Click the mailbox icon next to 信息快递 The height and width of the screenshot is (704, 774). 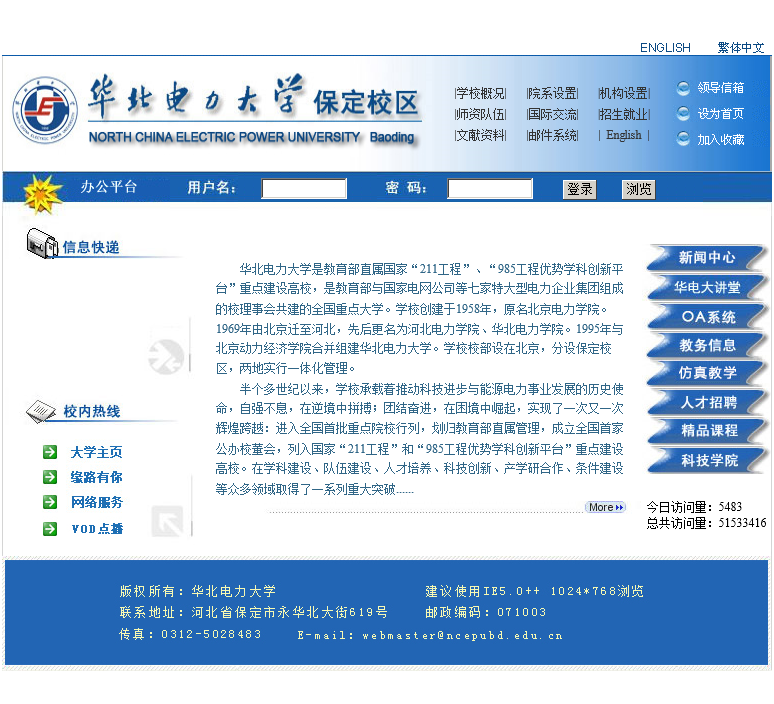(x=42, y=243)
